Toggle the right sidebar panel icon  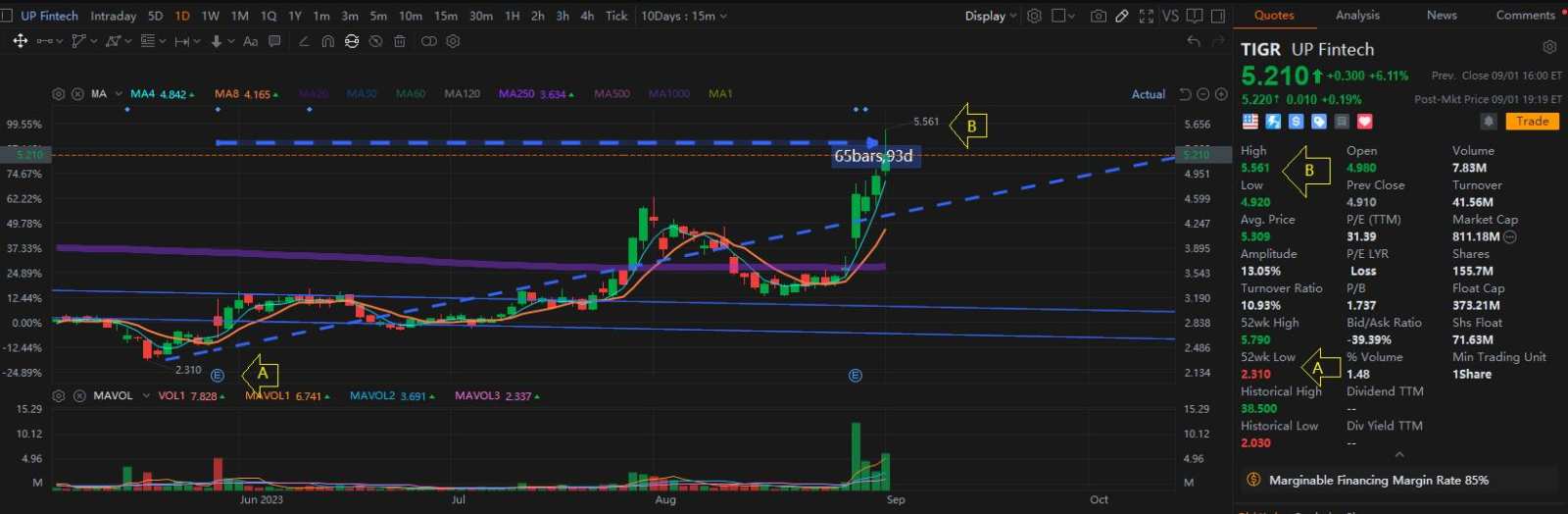tap(1218, 16)
